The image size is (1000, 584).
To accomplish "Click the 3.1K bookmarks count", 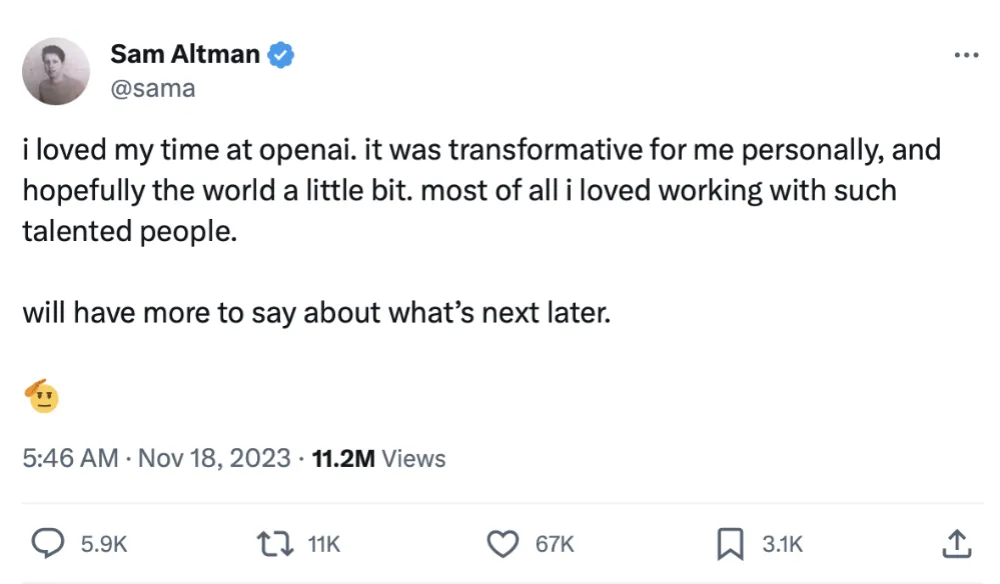I will click(782, 544).
